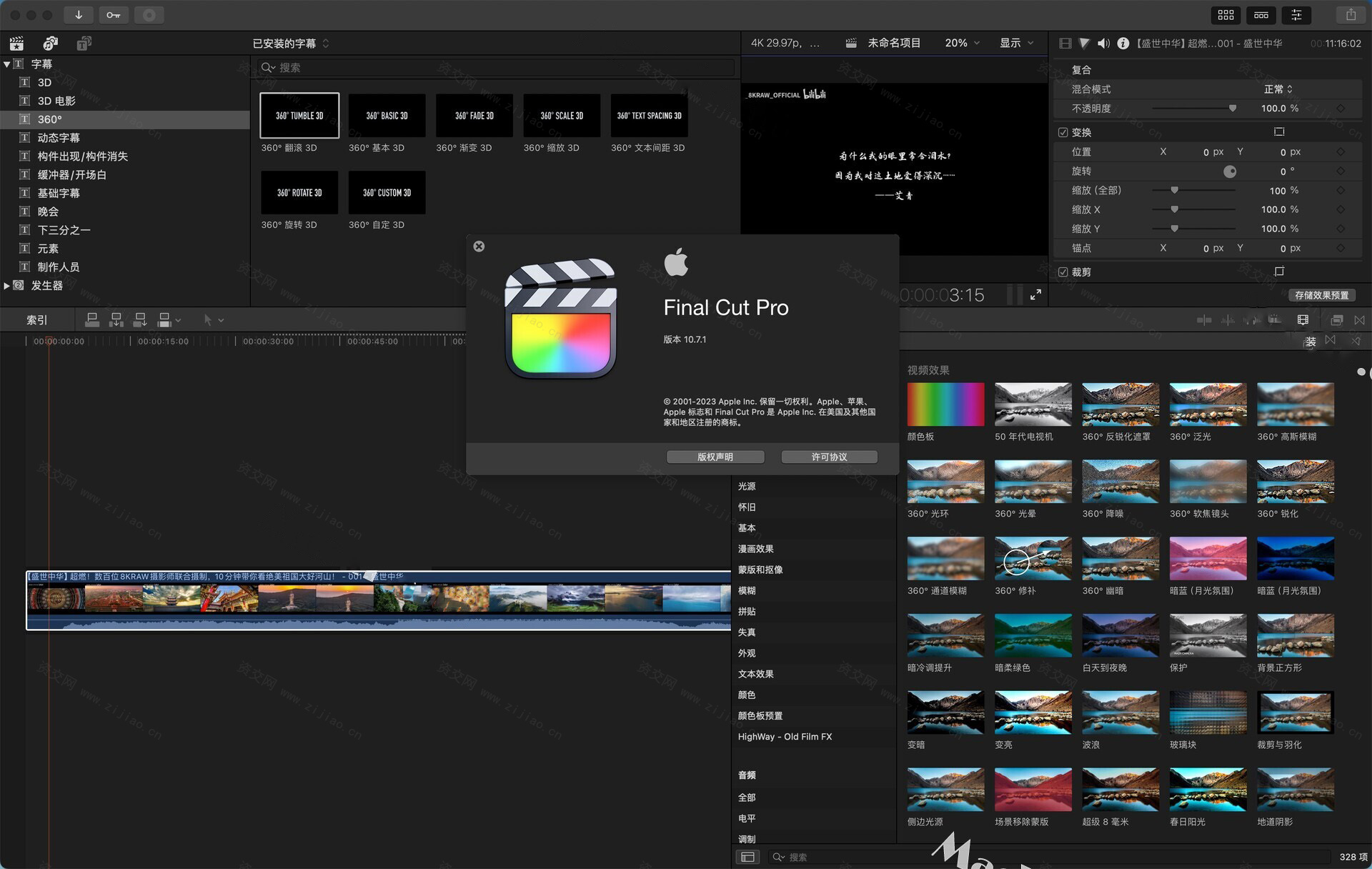The width and height of the screenshot is (1372, 869).
Task: Click the clapperboard icon beside 未命名项目
Action: coord(851,44)
